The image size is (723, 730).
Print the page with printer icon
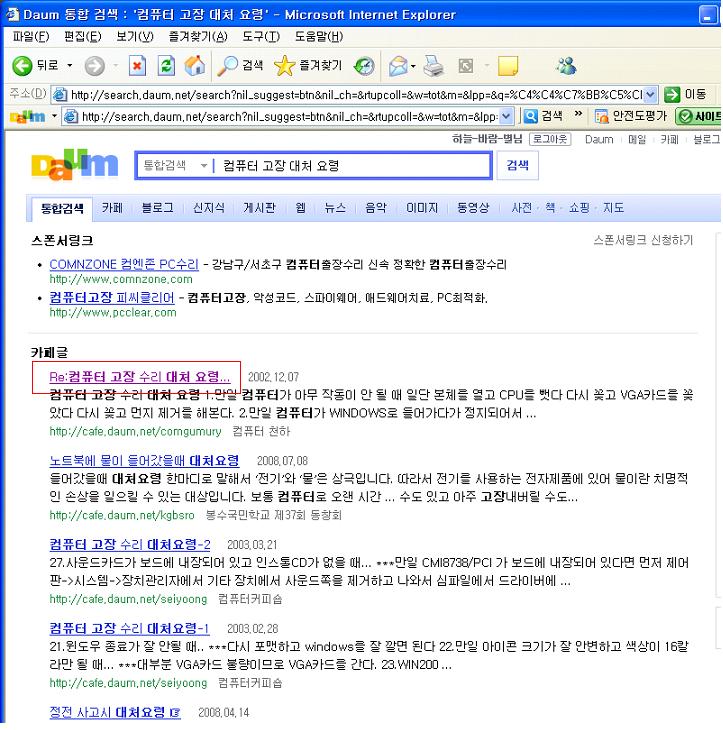pyautogui.click(x=434, y=66)
